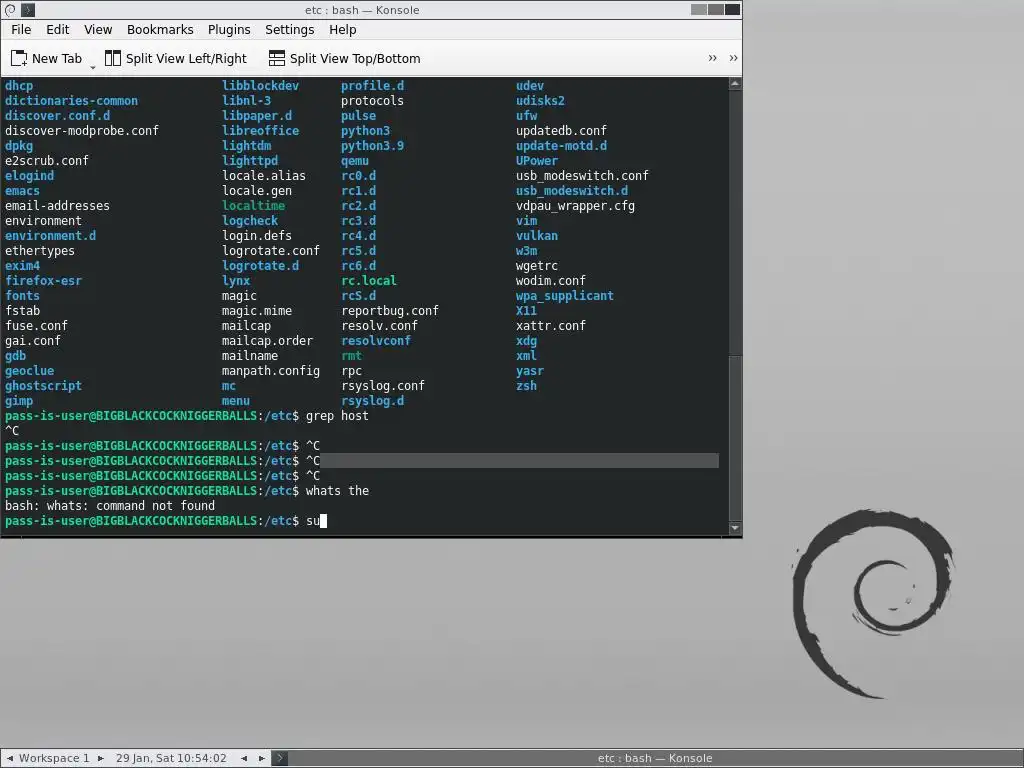Open the View menu
This screenshot has width=1024, height=768.
(98, 29)
